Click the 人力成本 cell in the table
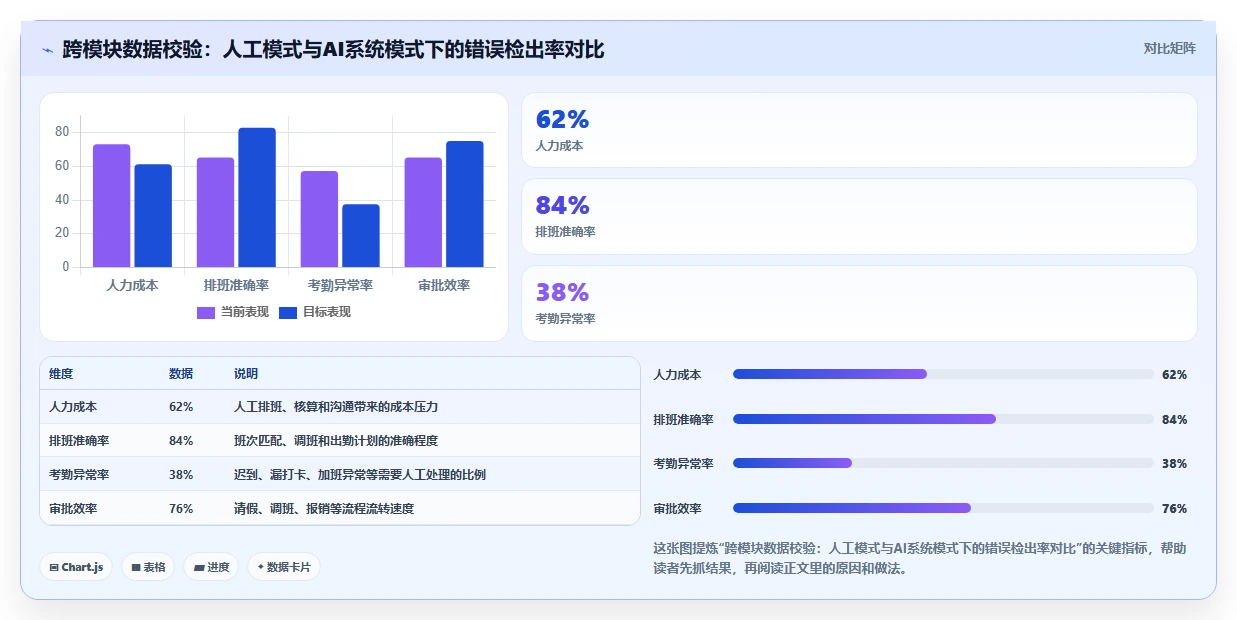The image size is (1237, 620). pyautogui.click(x=73, y=407)
